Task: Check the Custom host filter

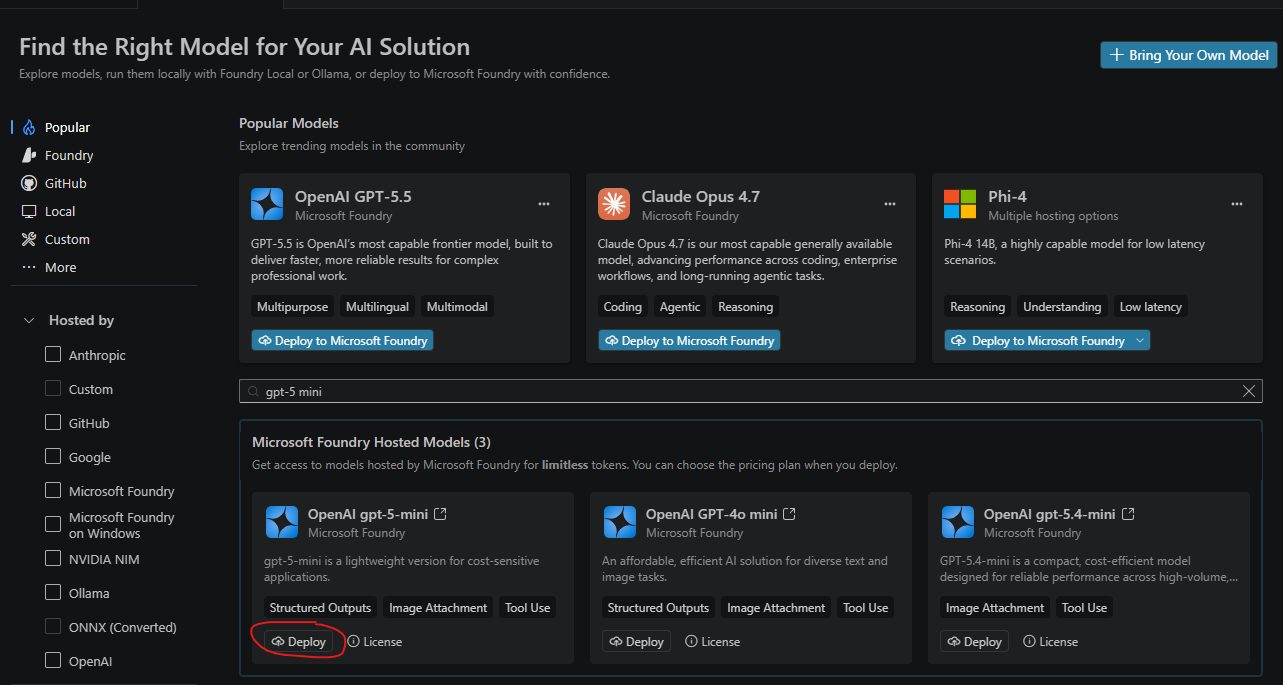Action: (x=53, y=389)
